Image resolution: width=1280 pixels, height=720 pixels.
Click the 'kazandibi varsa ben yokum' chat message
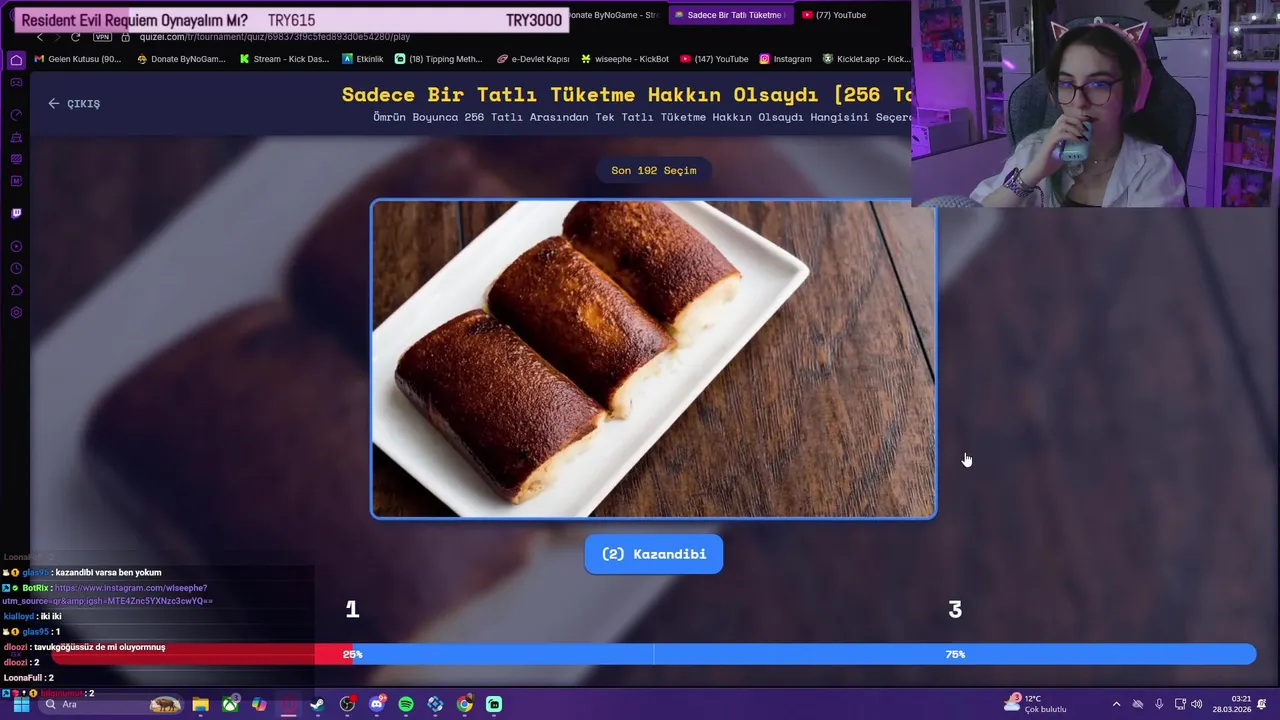[108, 572]
